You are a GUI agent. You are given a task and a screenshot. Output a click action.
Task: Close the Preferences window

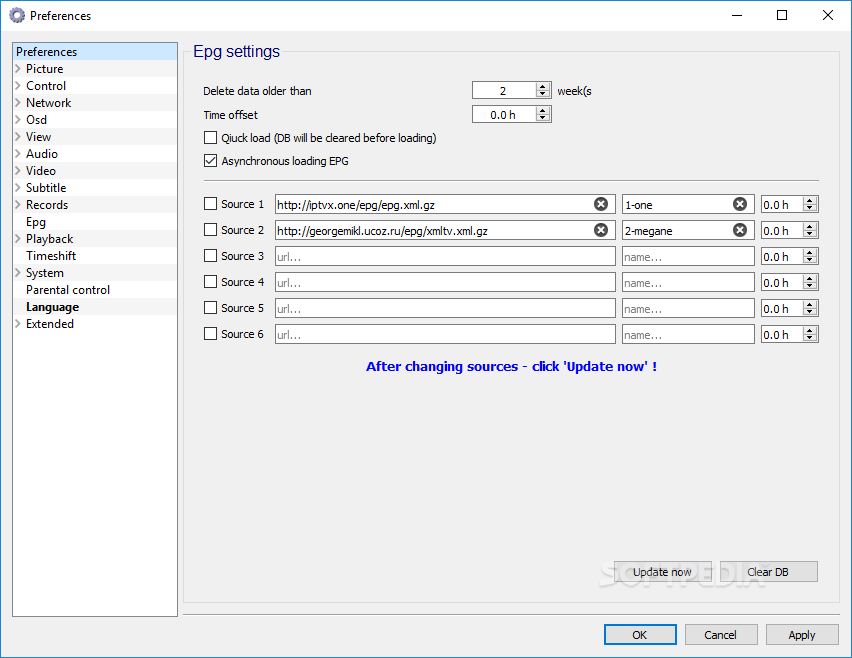pos(828,15)
